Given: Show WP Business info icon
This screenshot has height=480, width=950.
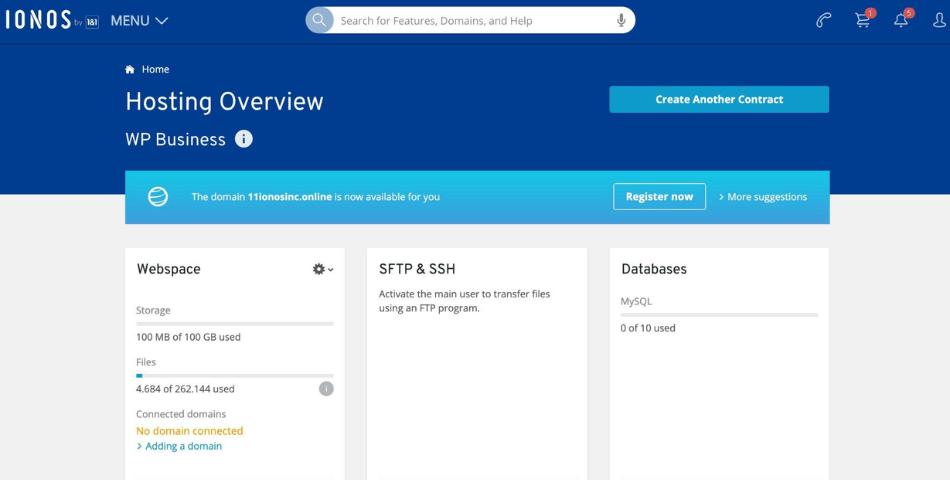Looking at the screenshot, I should point(244,139).
